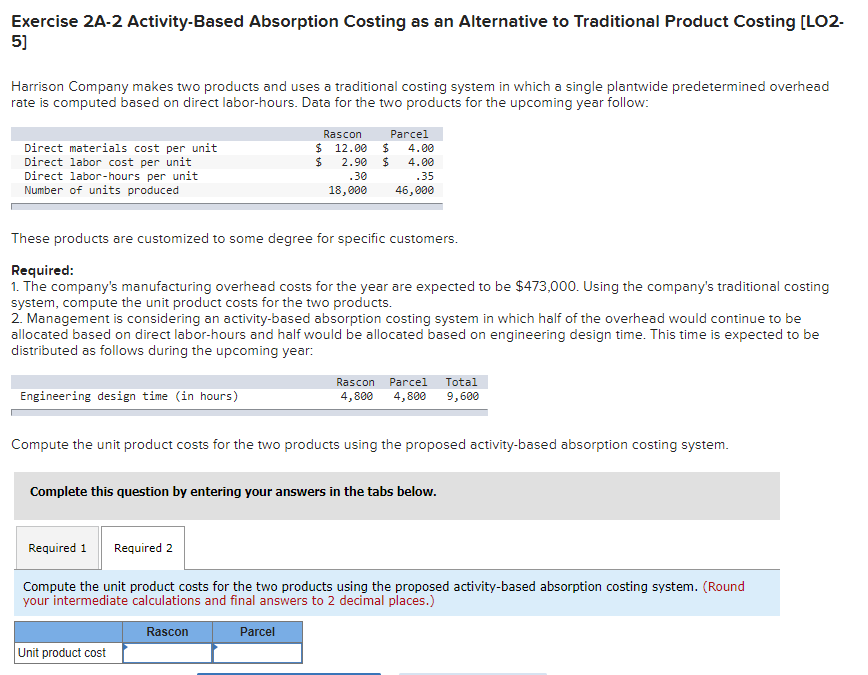Click the blue underline below the answer table
The height and width of the screenshot is (675, 868).
coord(288,673)
